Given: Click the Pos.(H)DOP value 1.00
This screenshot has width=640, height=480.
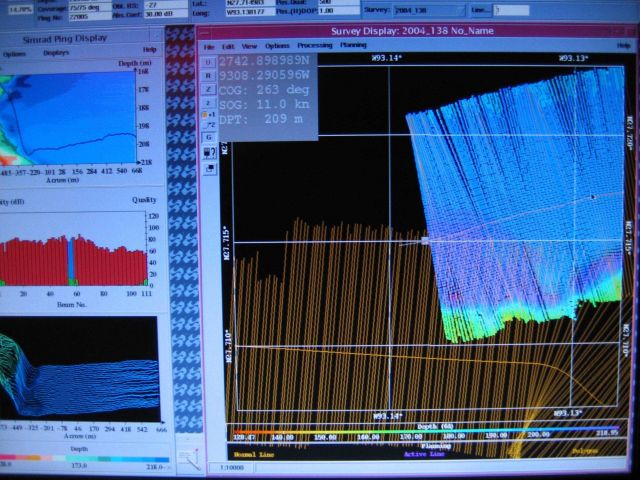Looking at the screenshot, I should pyautogui.click(x=339, y=11).
